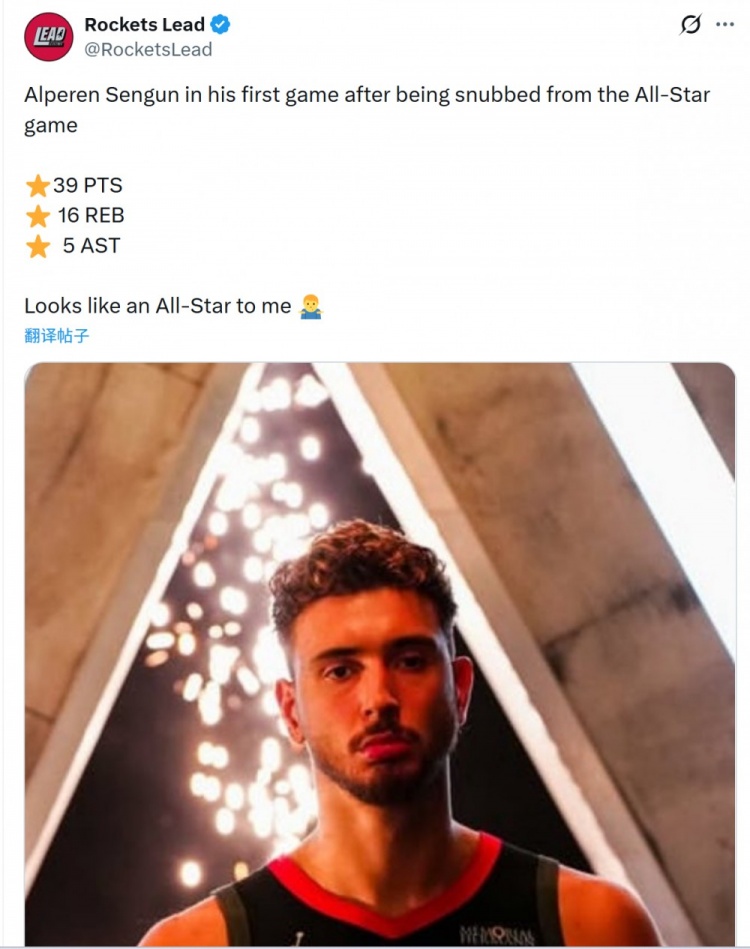Click the blue verified badge
750x949 pixels.
[220, 25]
